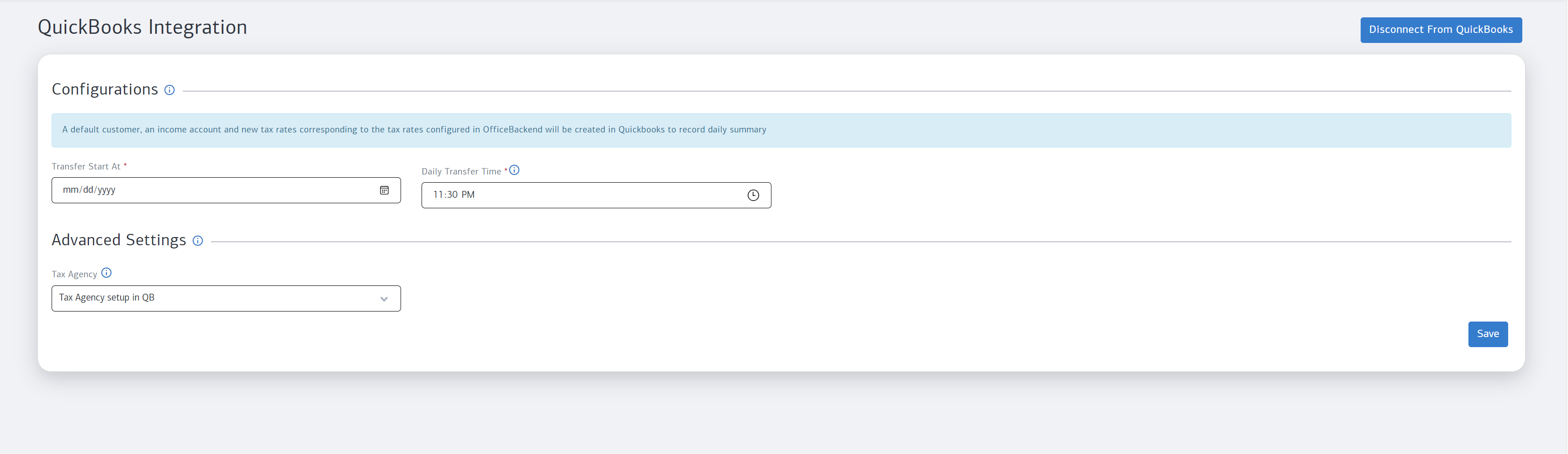This screenshot has width=1568, height=454.
Task: Disconnect From QuickBooks
Action: [x=1441, y=30]
